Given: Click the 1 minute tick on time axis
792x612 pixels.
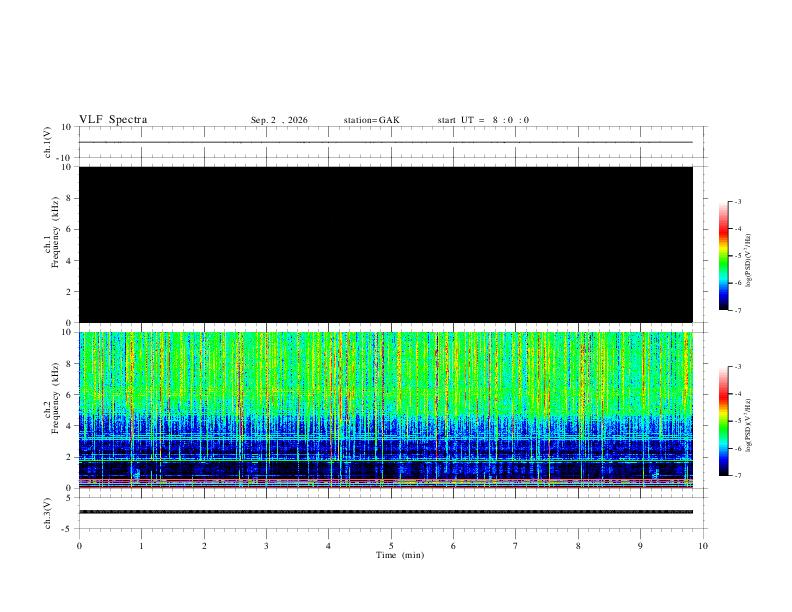Looking at the screenshot, I should point(141,546).
